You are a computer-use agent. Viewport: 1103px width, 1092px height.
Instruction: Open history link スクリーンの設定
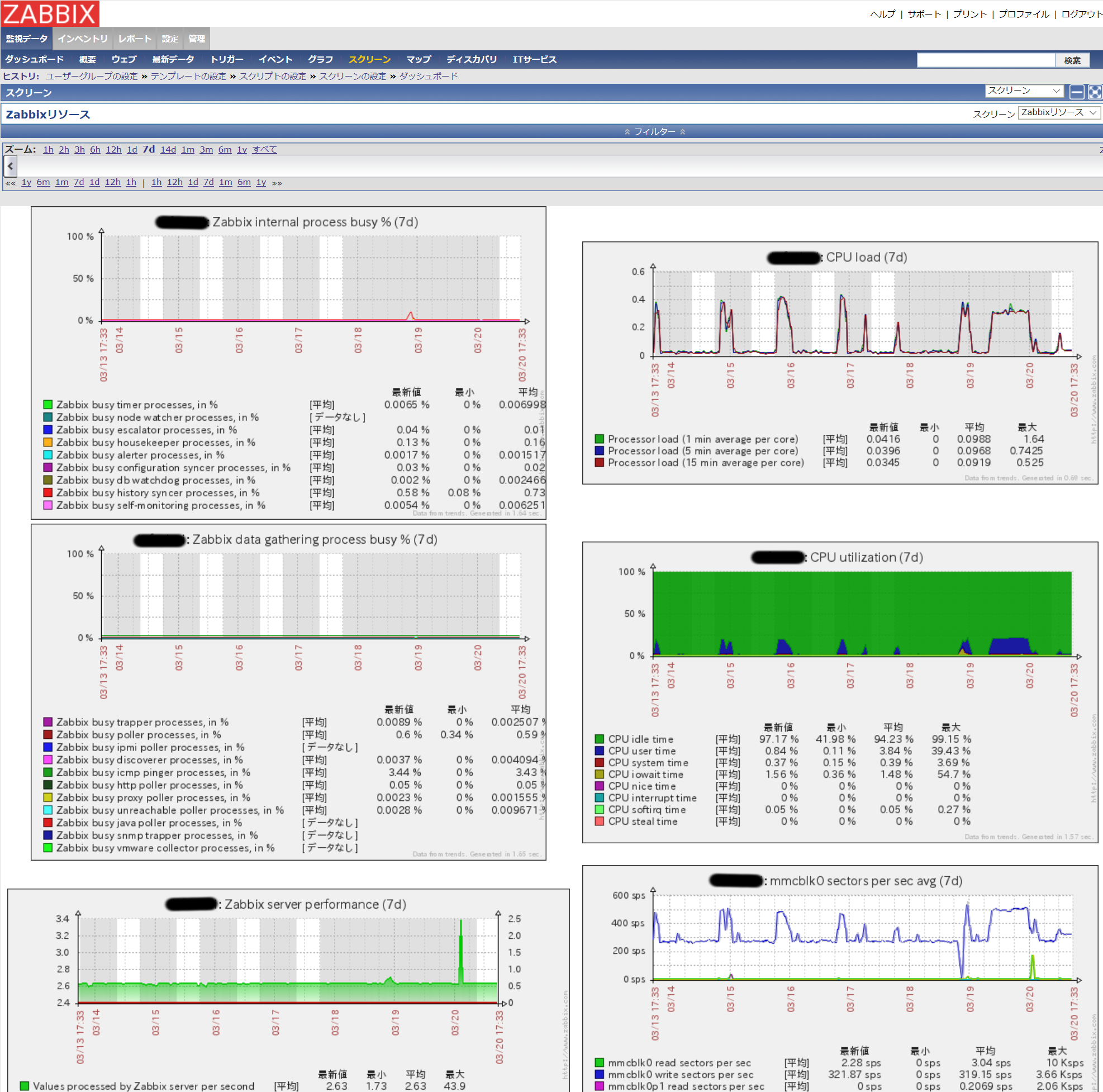[352, 76]
